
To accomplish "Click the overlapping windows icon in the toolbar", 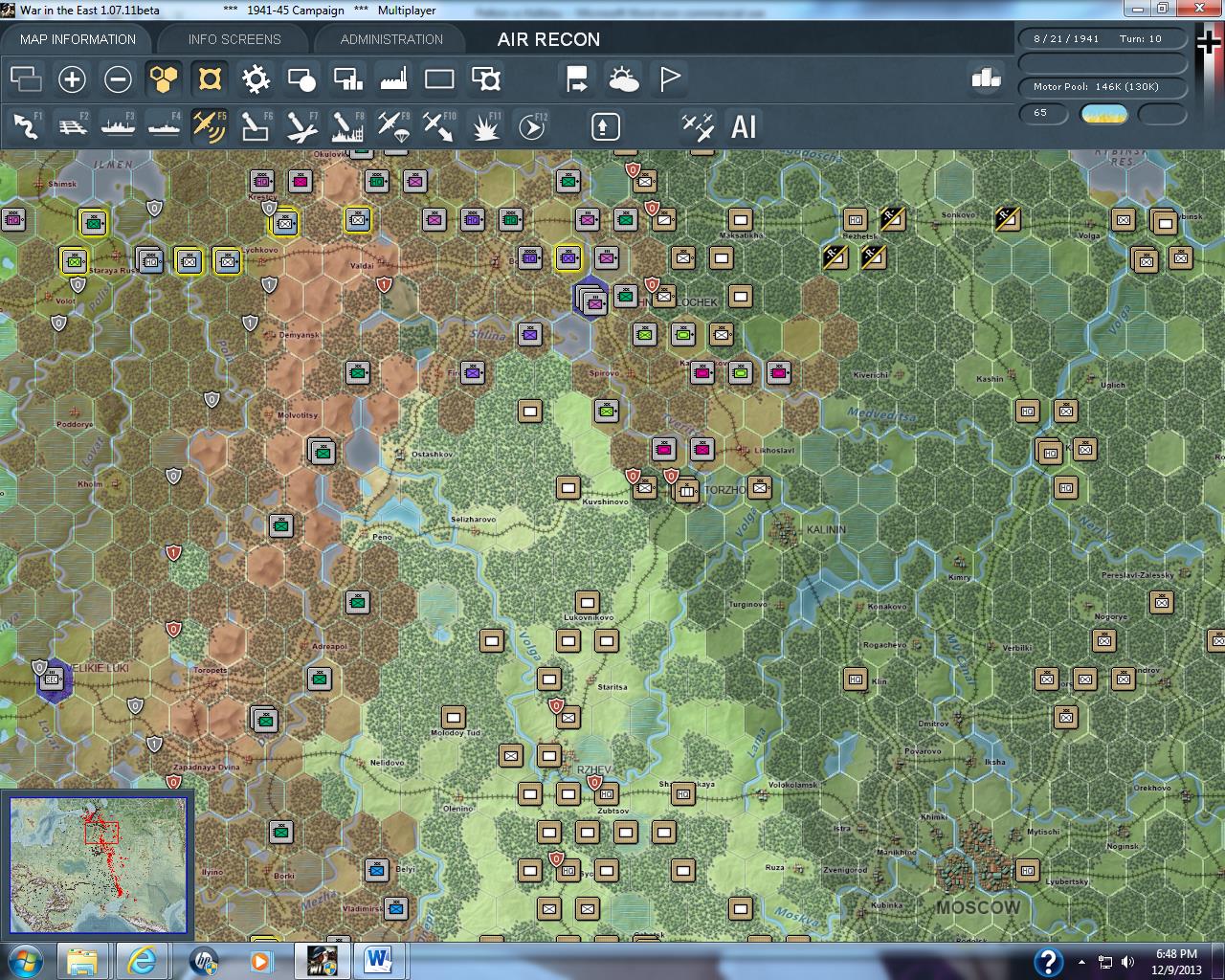I will click(x=26, y=78).
